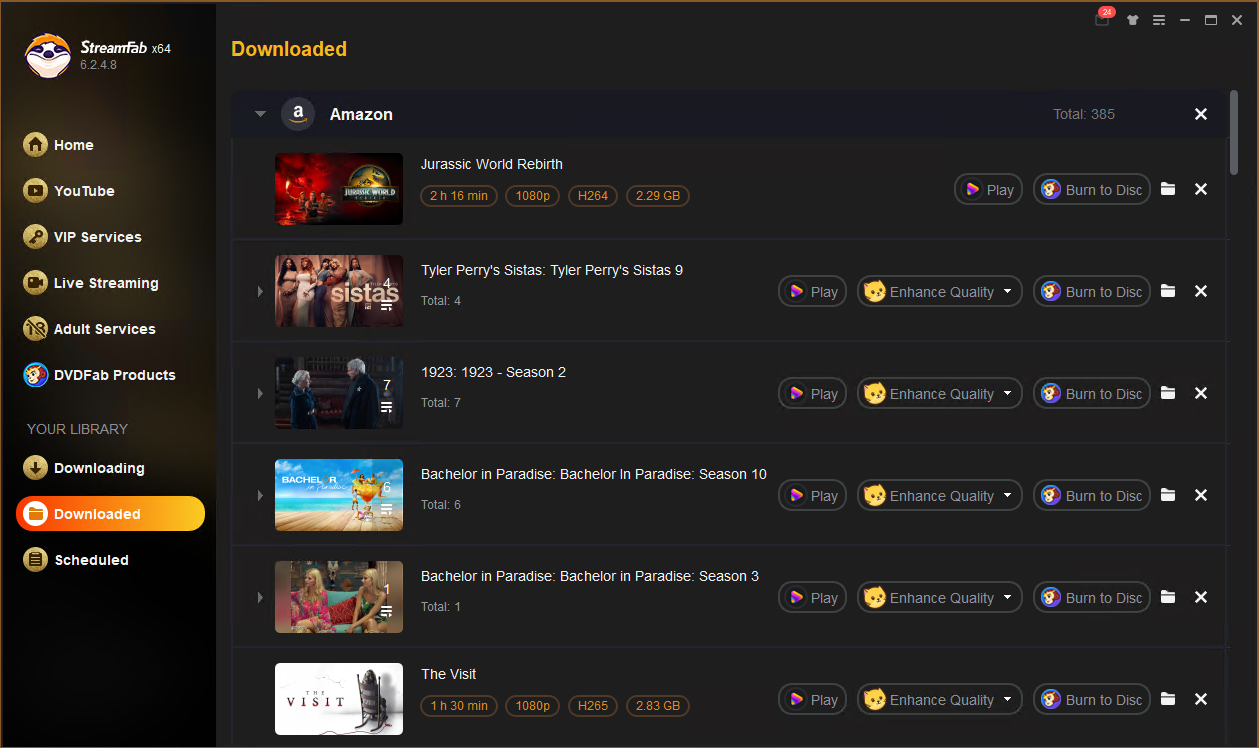Open VIP Services in sidebar
Image resolution: width=1259 pixels, height=748 pixels.
(83, 237)
